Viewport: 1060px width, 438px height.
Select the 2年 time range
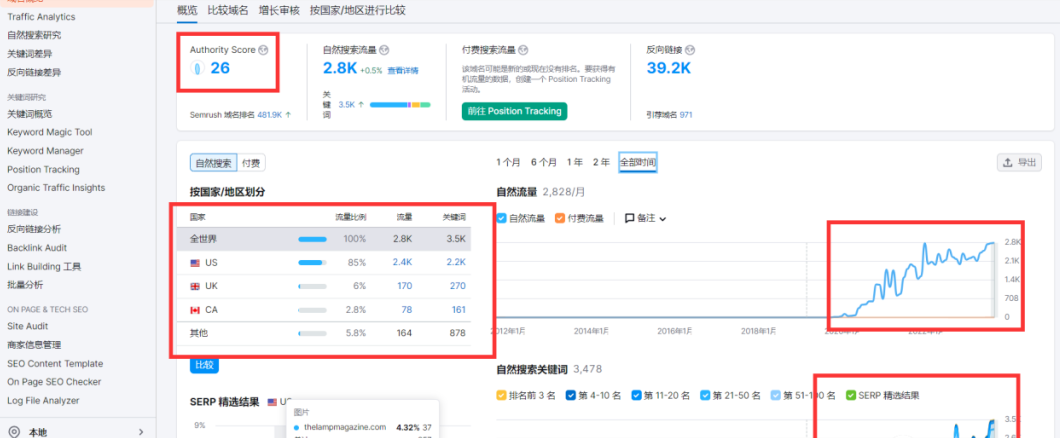[601, 162]
